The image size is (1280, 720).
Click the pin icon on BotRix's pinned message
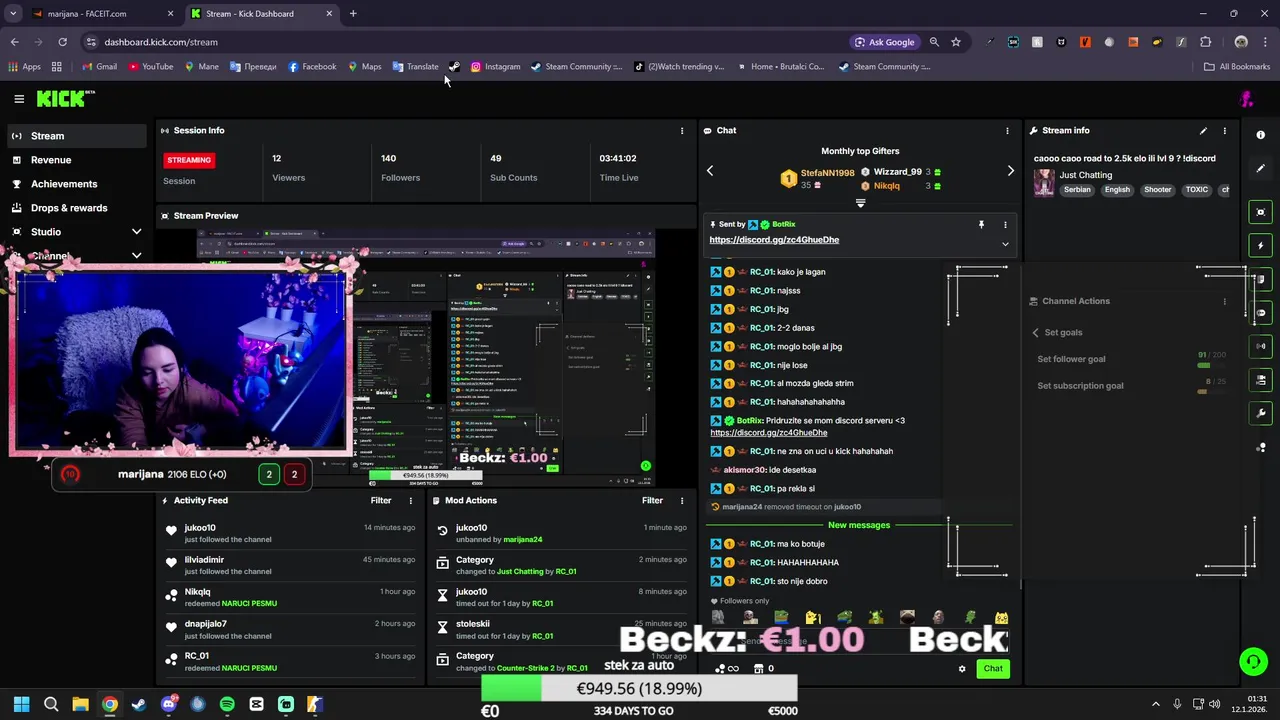click(981, 225)
